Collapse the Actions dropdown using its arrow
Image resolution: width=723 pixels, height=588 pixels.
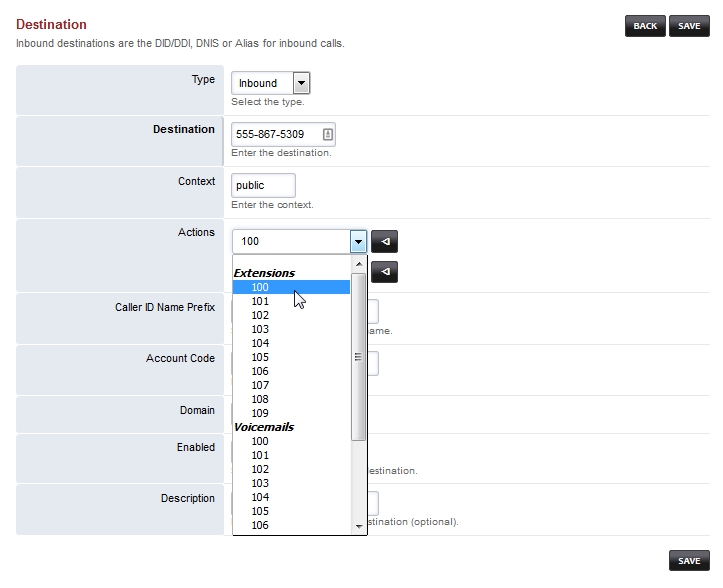point(358,241)
